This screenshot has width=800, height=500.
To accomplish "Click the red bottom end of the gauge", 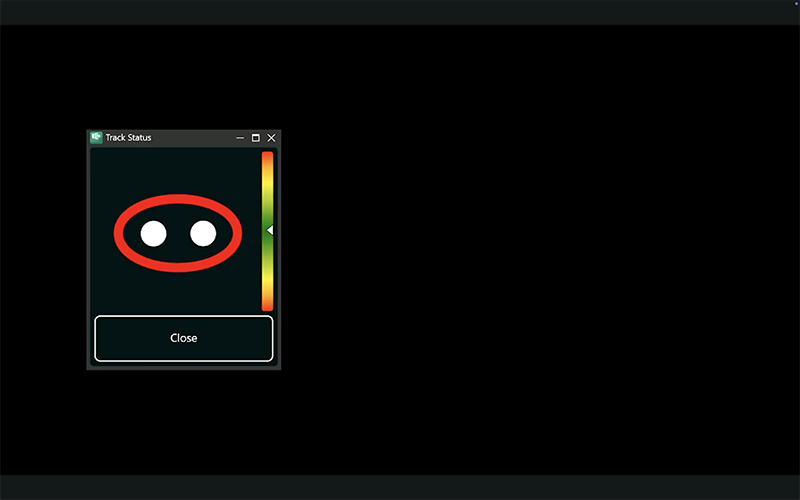I will click(267, 304).
